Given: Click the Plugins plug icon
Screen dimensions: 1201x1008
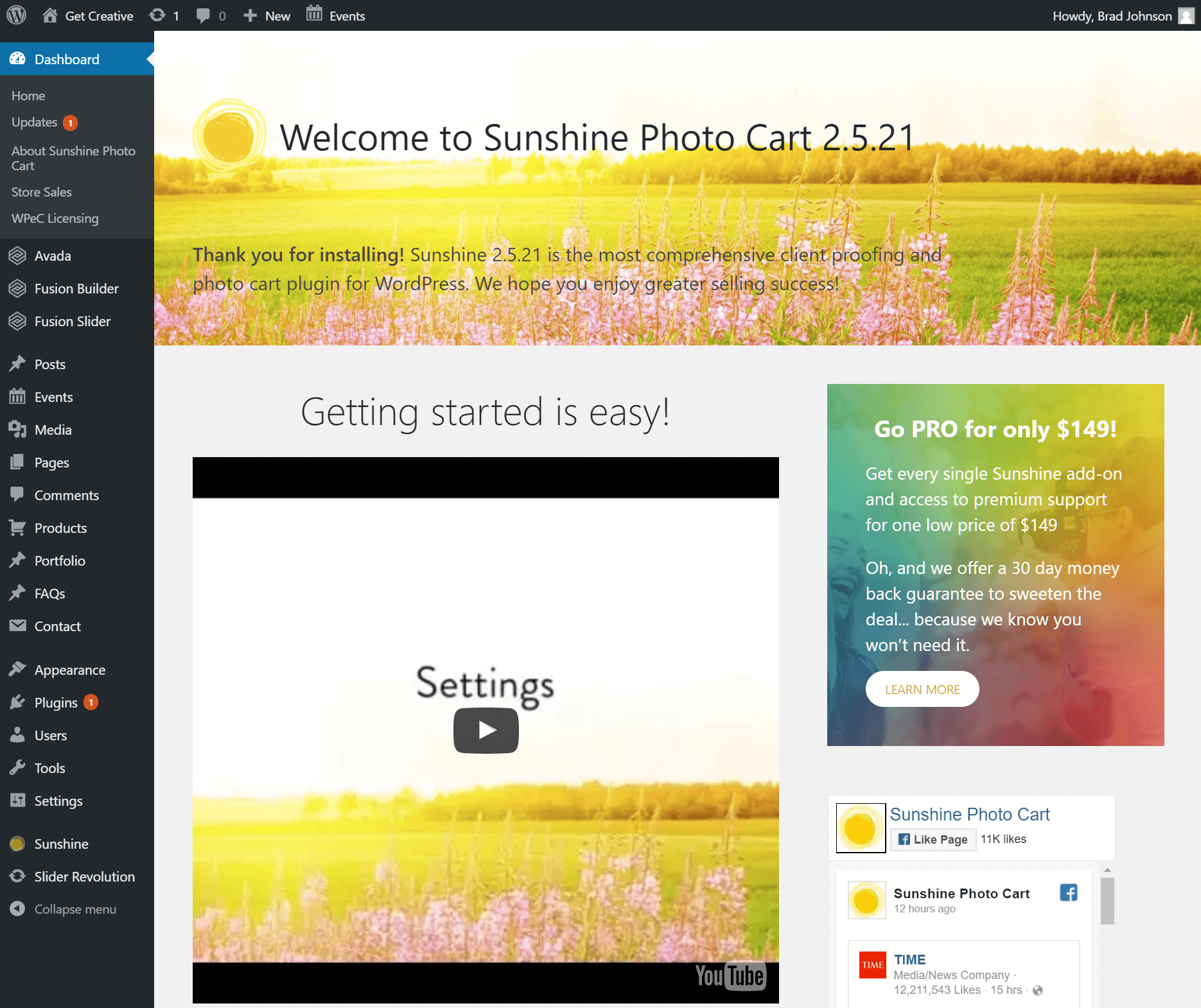Looking at the screenshot, I should [x=17, y=702].
